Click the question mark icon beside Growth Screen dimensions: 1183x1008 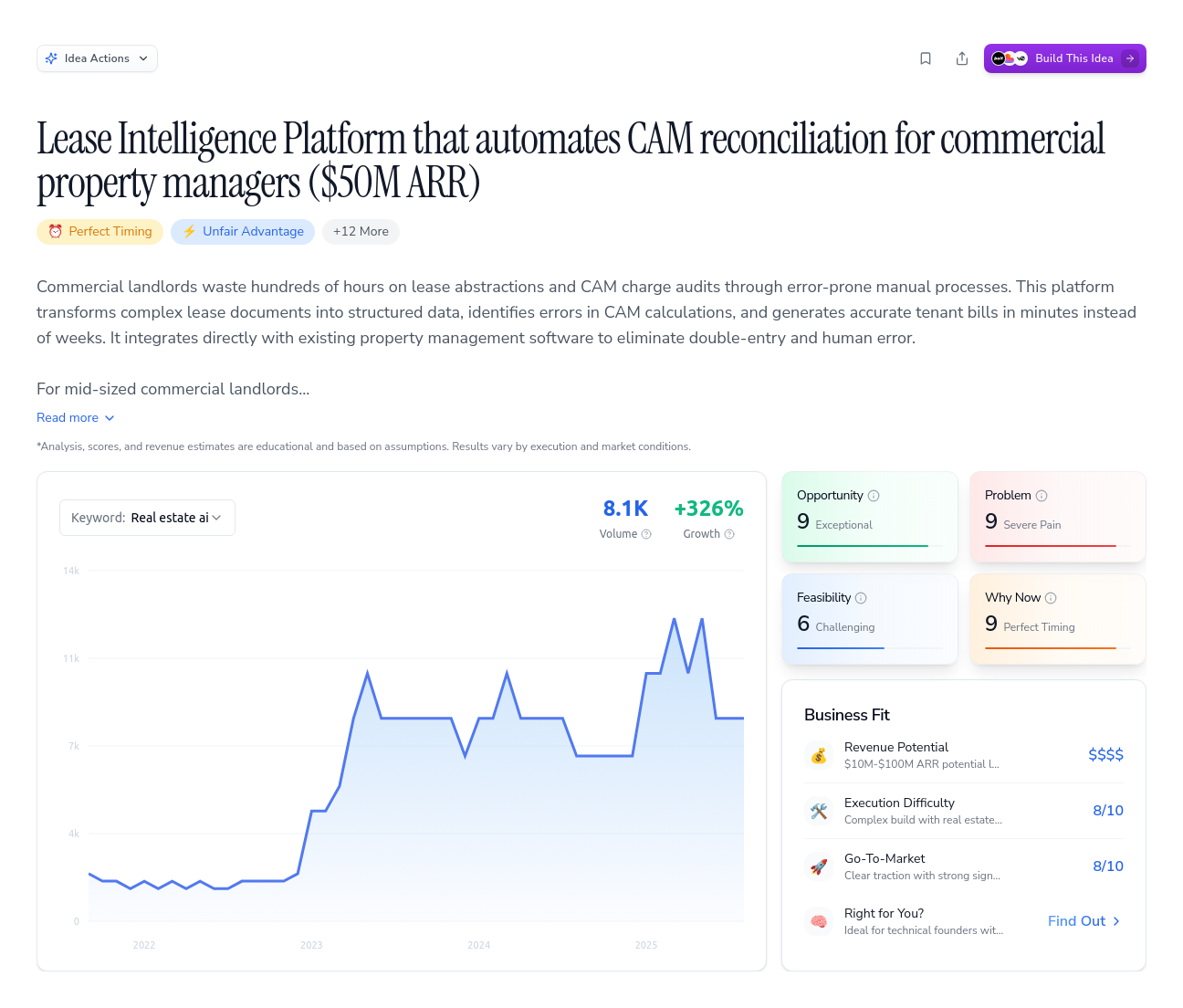pos(729,533)
